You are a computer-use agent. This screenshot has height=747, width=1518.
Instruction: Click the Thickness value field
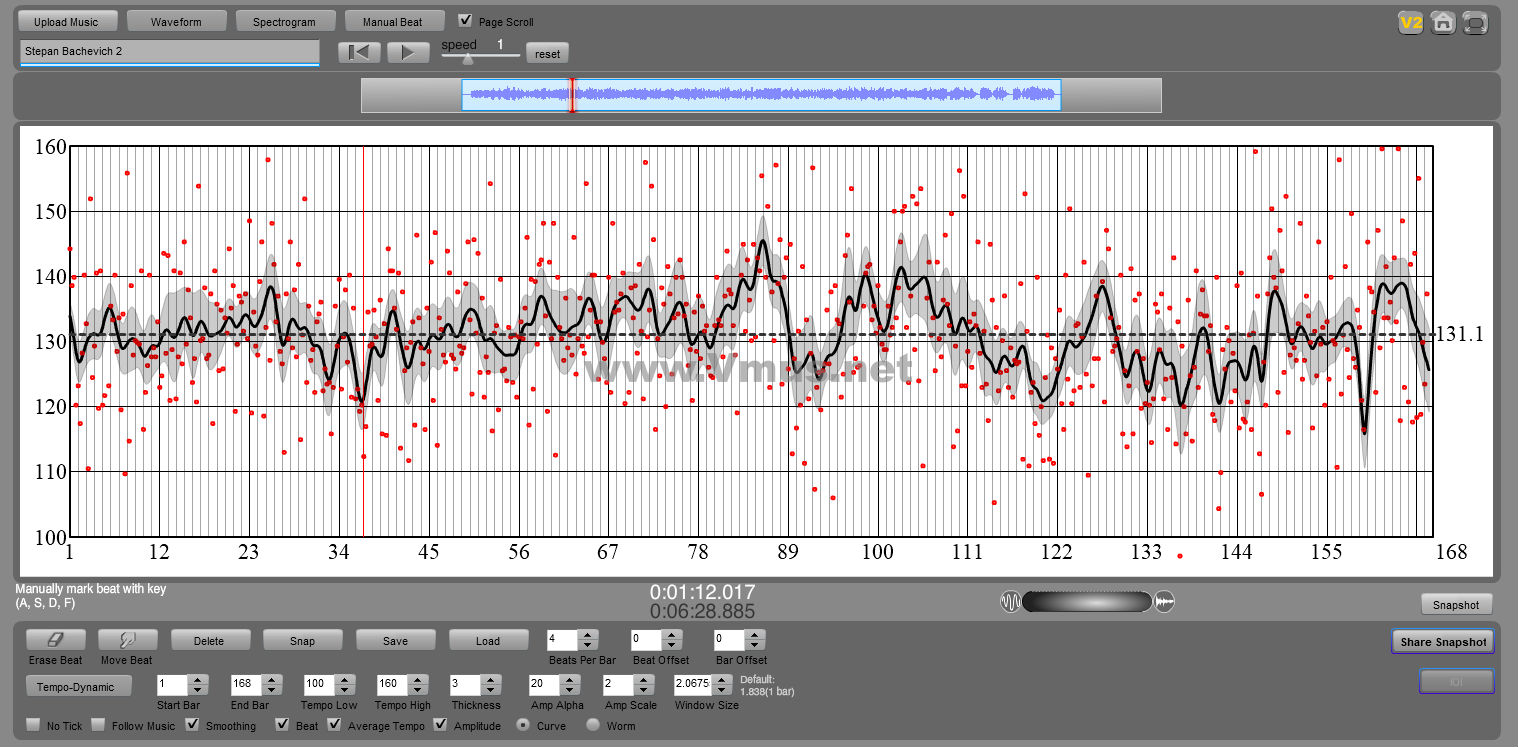(x=466, y=686)
